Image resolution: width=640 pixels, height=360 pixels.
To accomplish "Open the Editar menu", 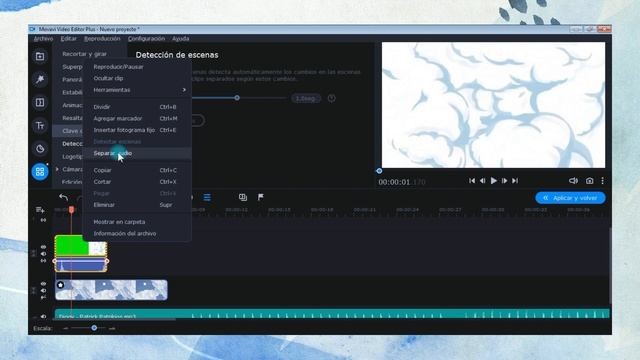I will (x=69, y=39).
